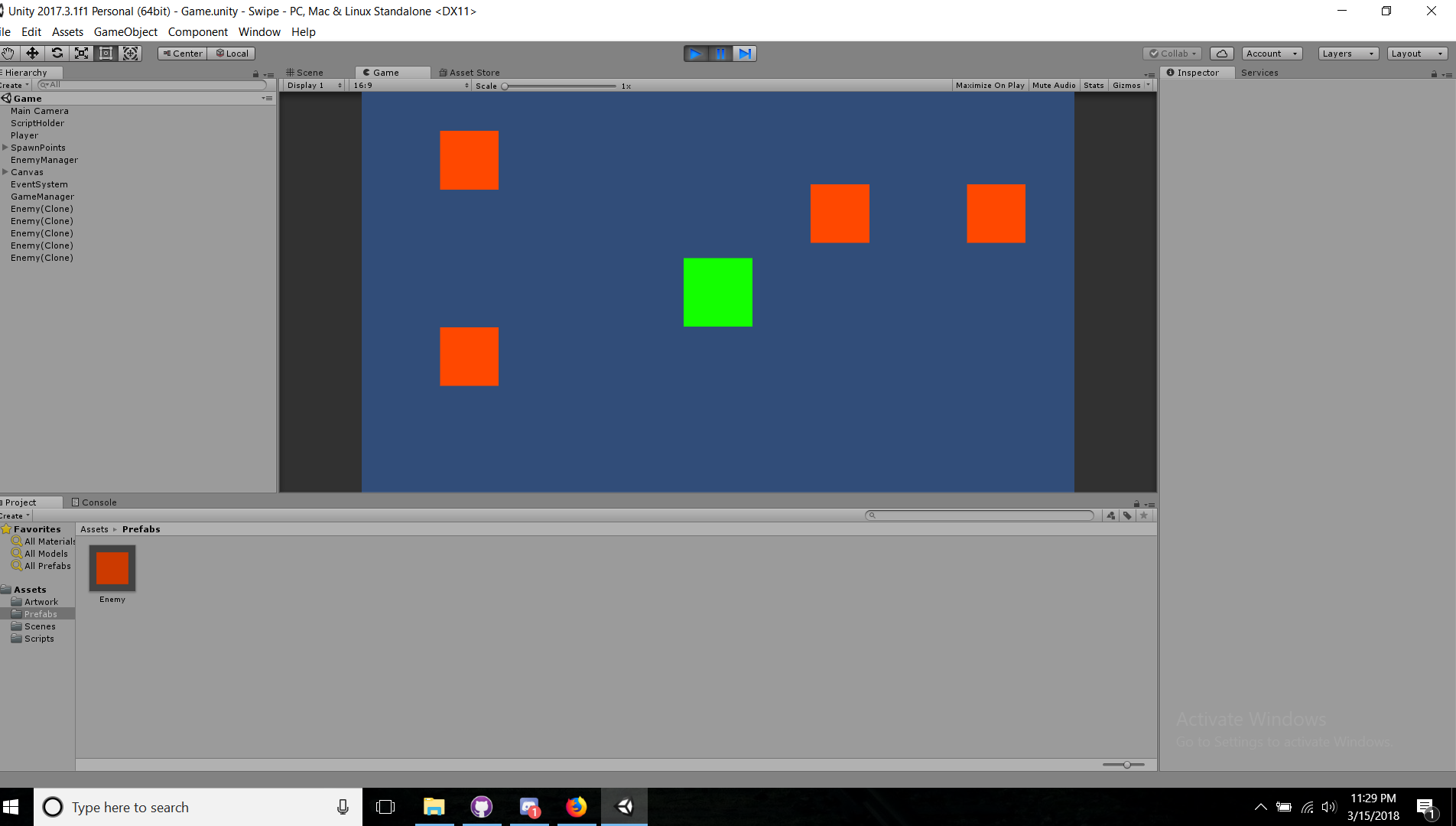Select the Scripts folder

39,639
